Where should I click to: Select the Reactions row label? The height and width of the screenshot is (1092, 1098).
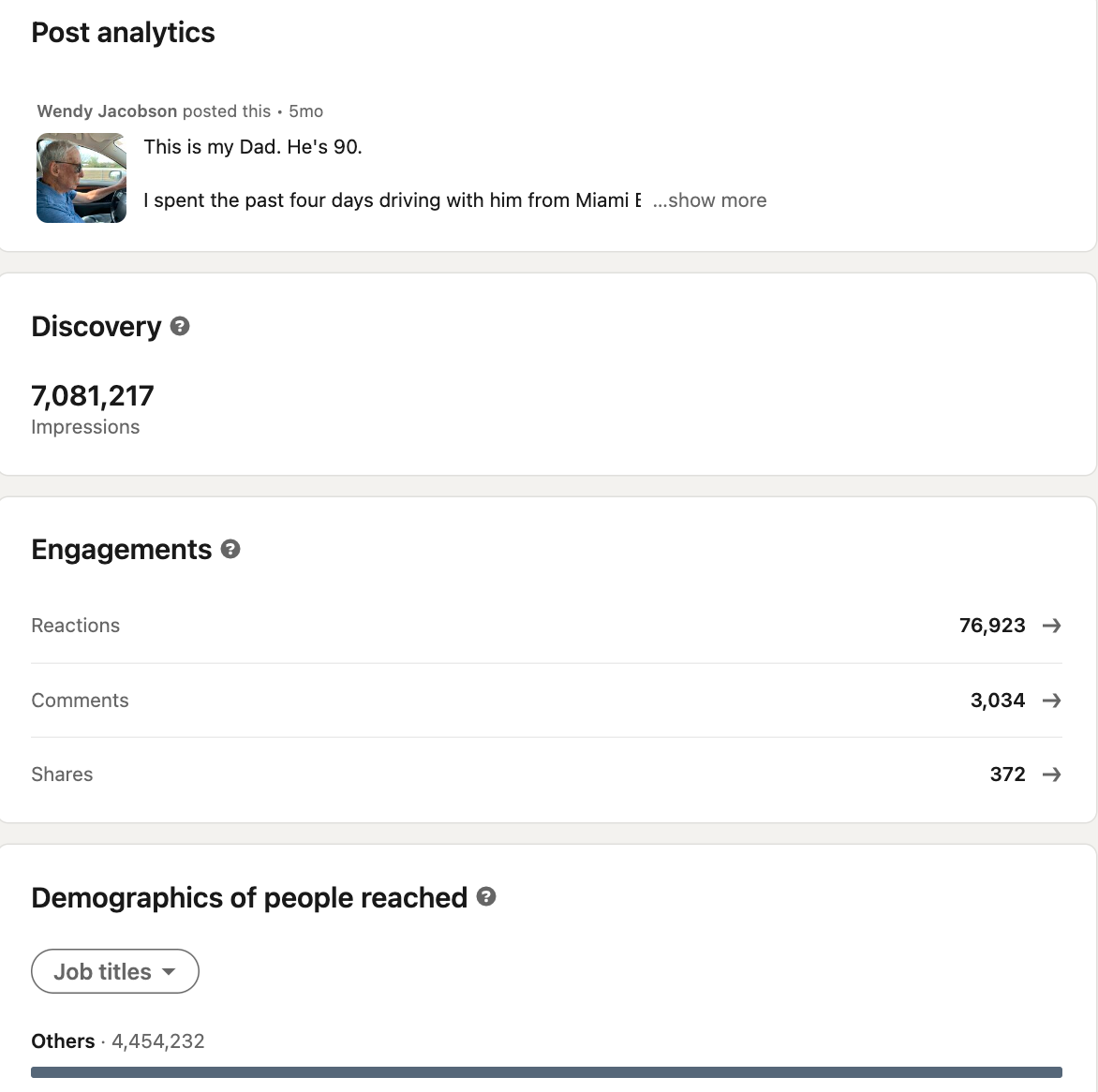[76, 626]
